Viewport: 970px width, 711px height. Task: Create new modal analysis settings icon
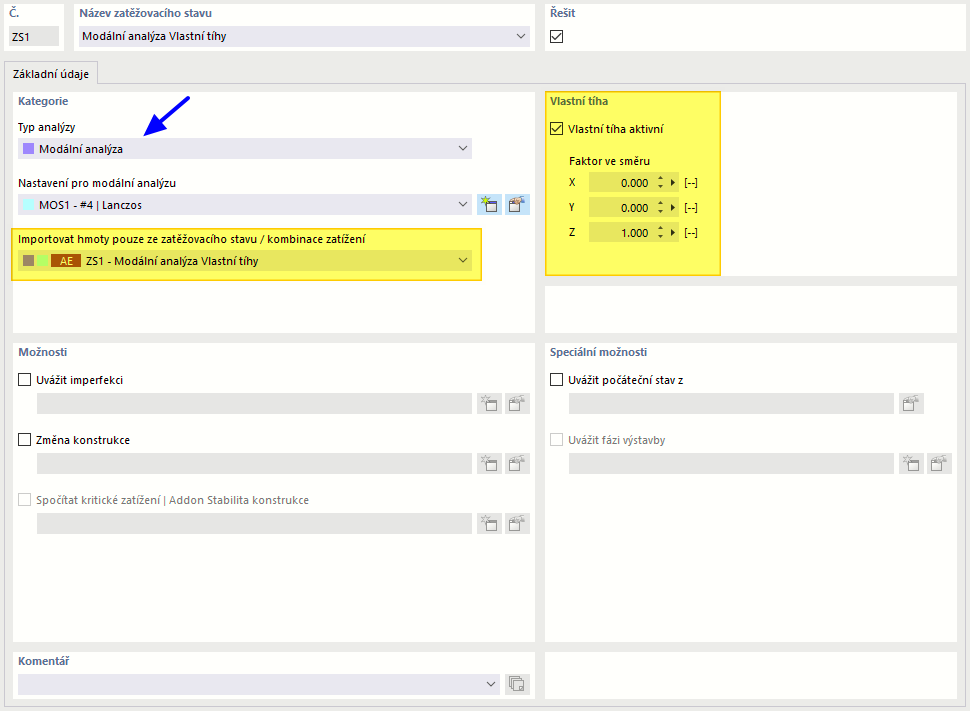(489, 205)
